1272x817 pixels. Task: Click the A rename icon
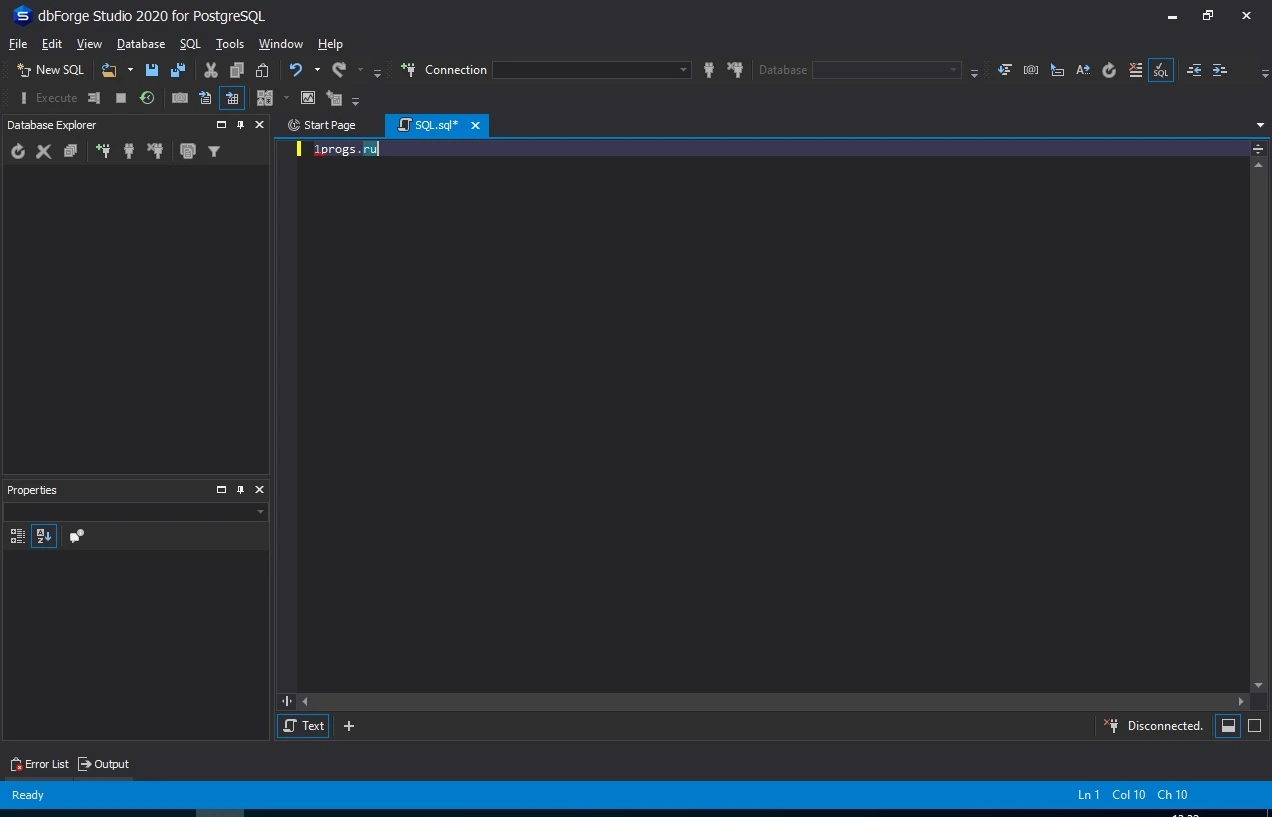point(1083,70)
